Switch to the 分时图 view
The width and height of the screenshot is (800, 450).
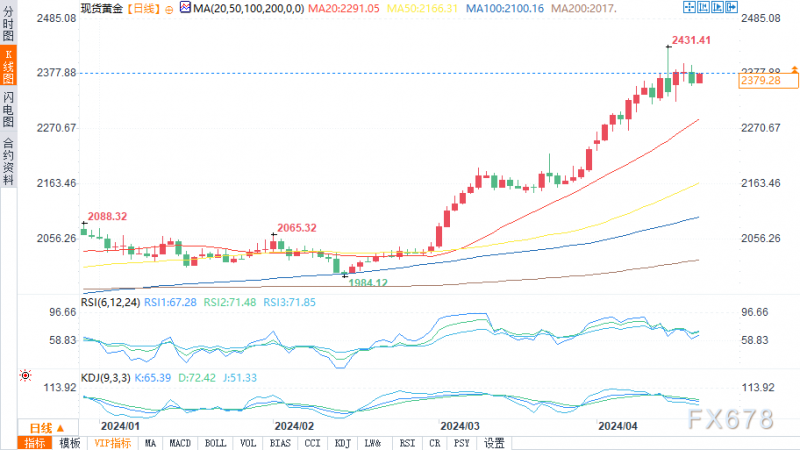(x=8, y=22)
